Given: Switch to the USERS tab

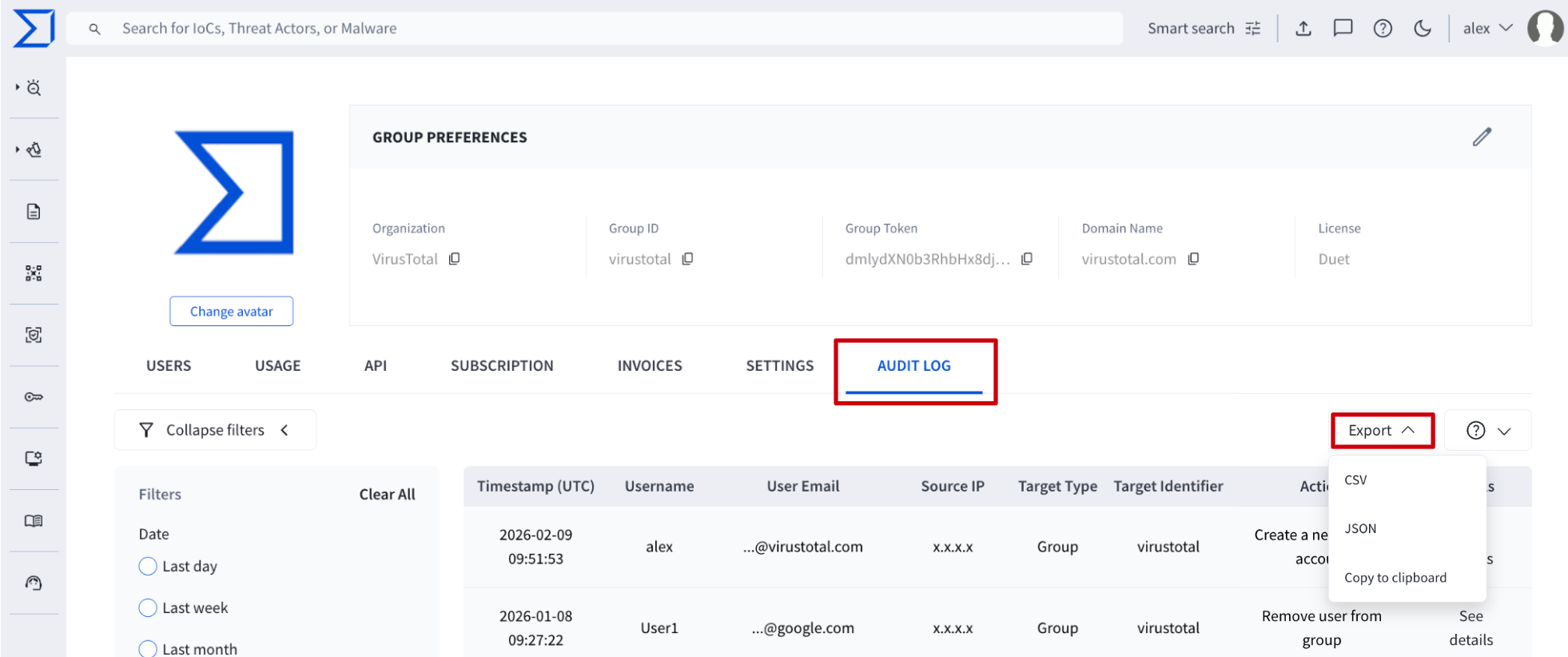Looking at the screenshot, I should pyautogui.click(x=169, y=365).
